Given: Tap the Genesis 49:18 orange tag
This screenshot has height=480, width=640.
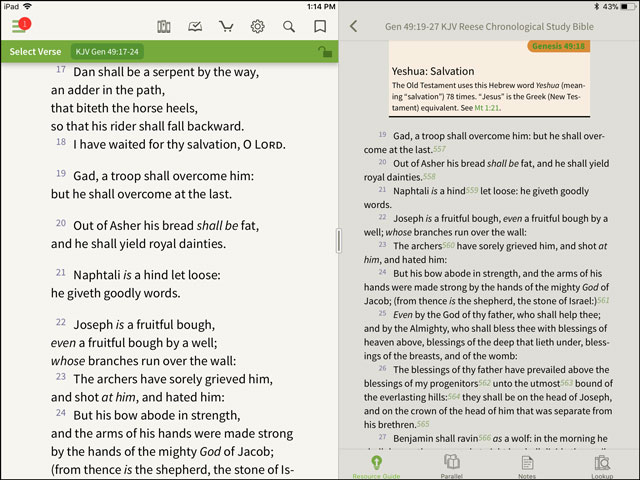Looking at the screenshot, I should coord(558,46).
